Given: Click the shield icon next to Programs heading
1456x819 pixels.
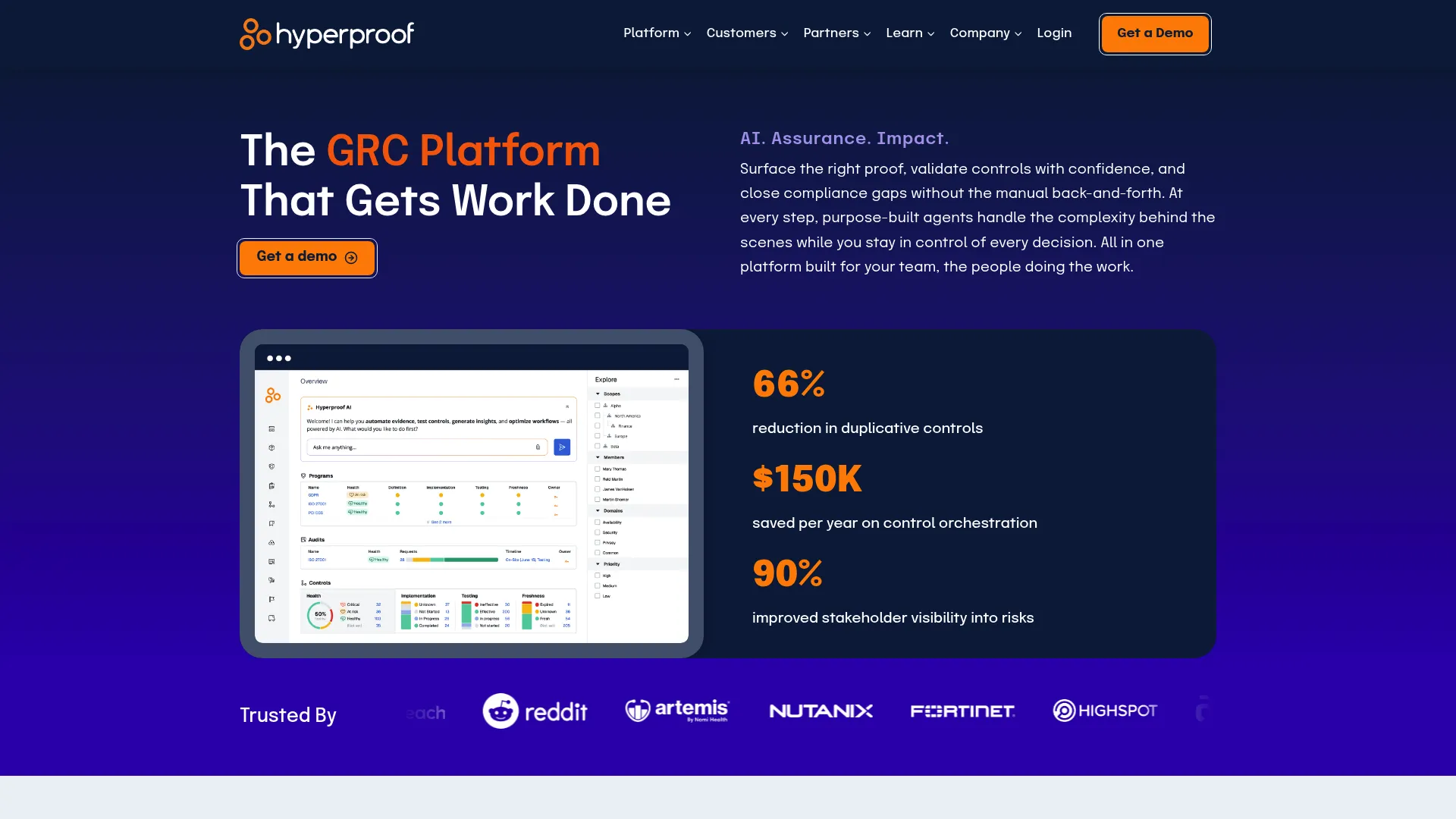Looking at the screenshot, I should click(303, 476).
